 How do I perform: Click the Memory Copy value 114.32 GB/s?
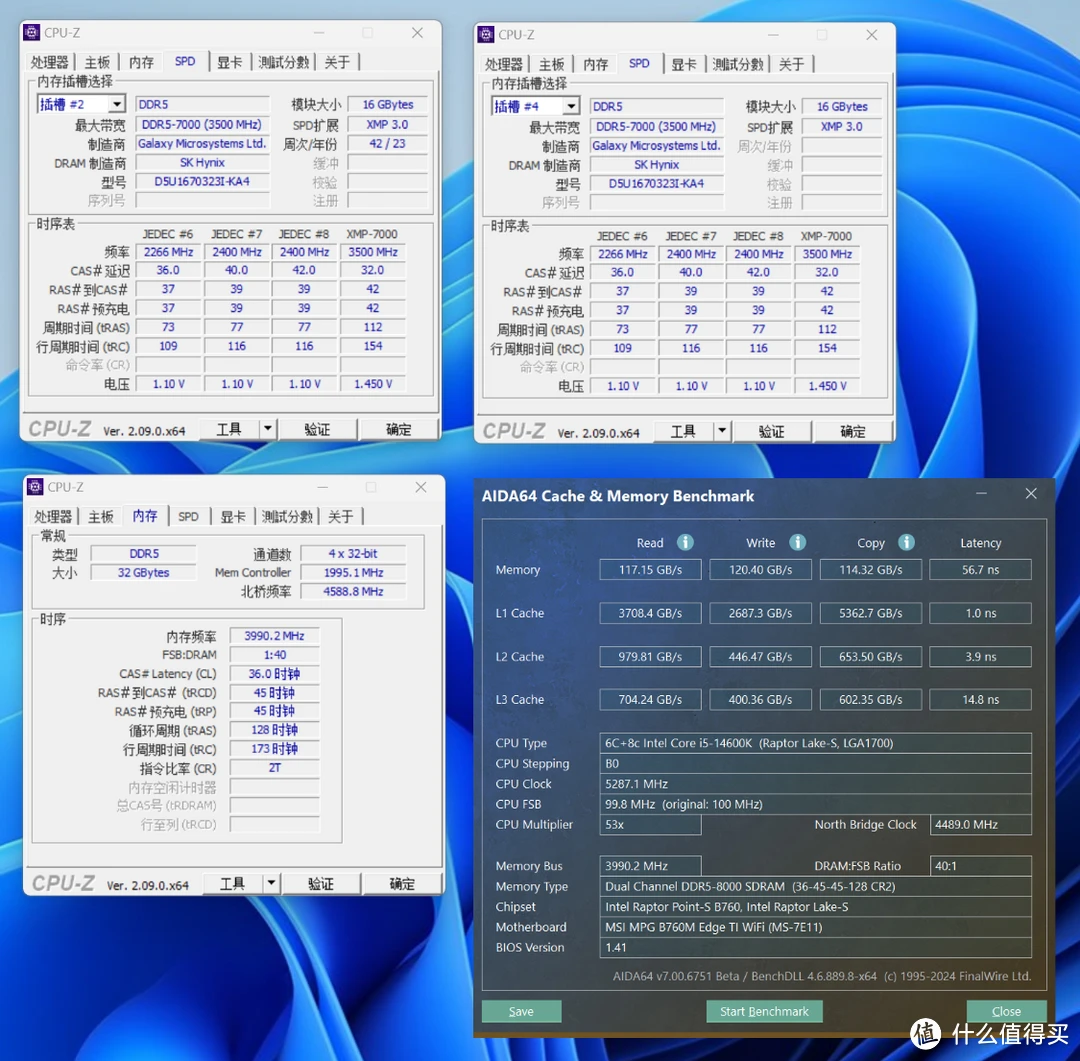[871, 570]
